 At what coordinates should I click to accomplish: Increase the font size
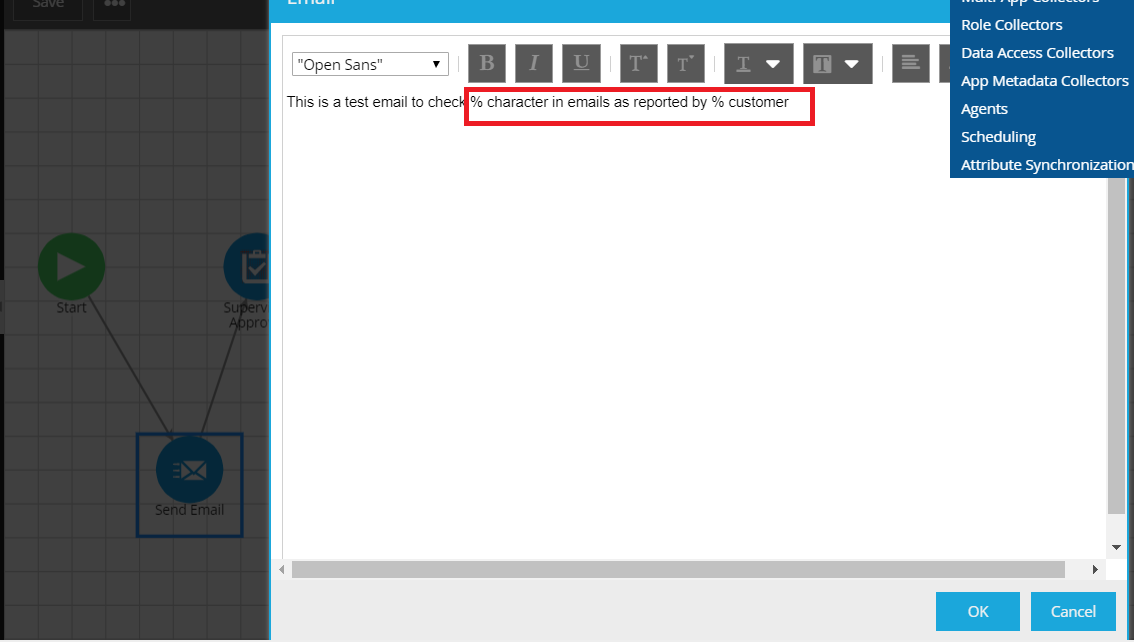tap(638, 62)
